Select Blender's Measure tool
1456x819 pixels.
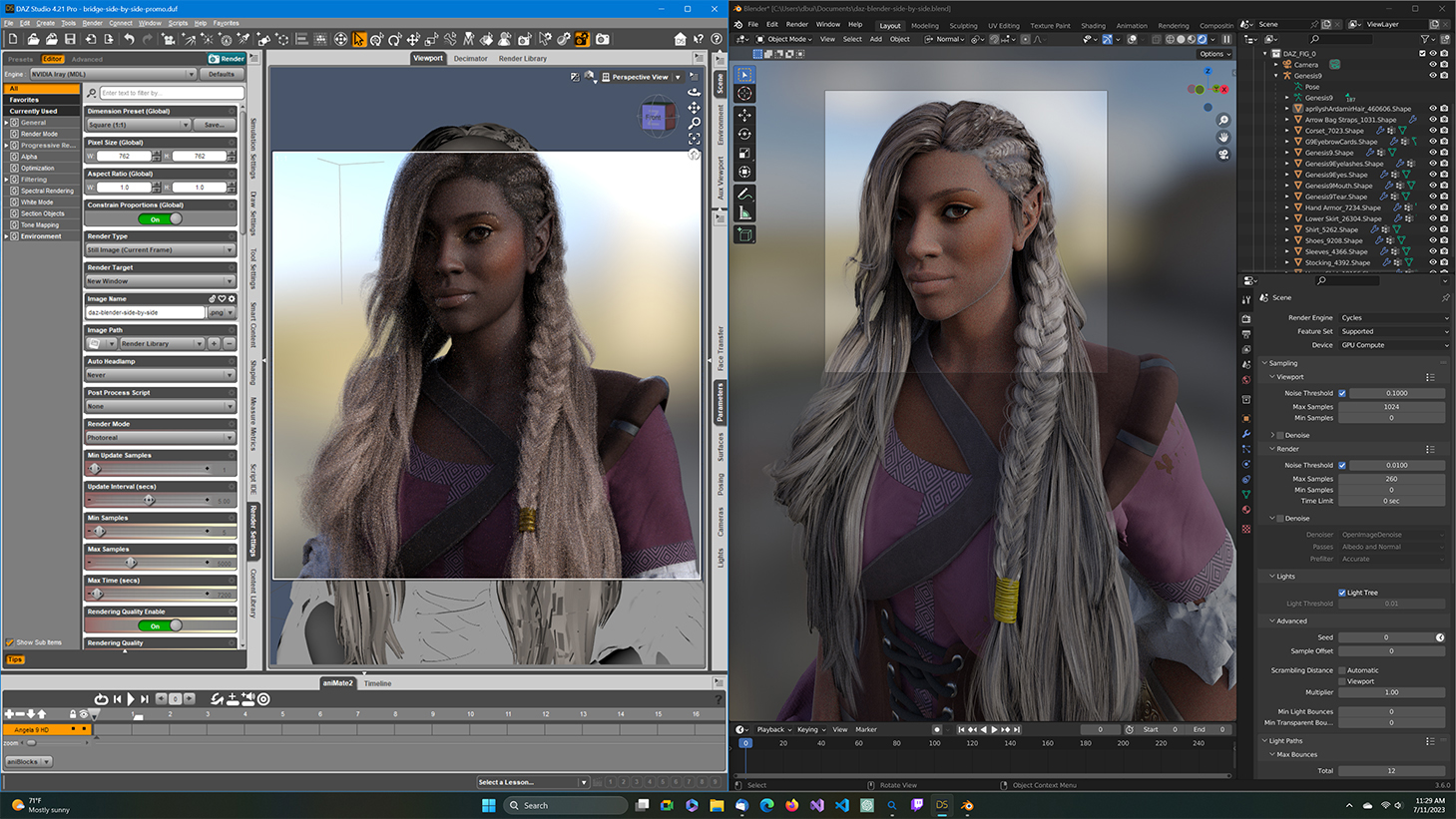pos(744,213)
